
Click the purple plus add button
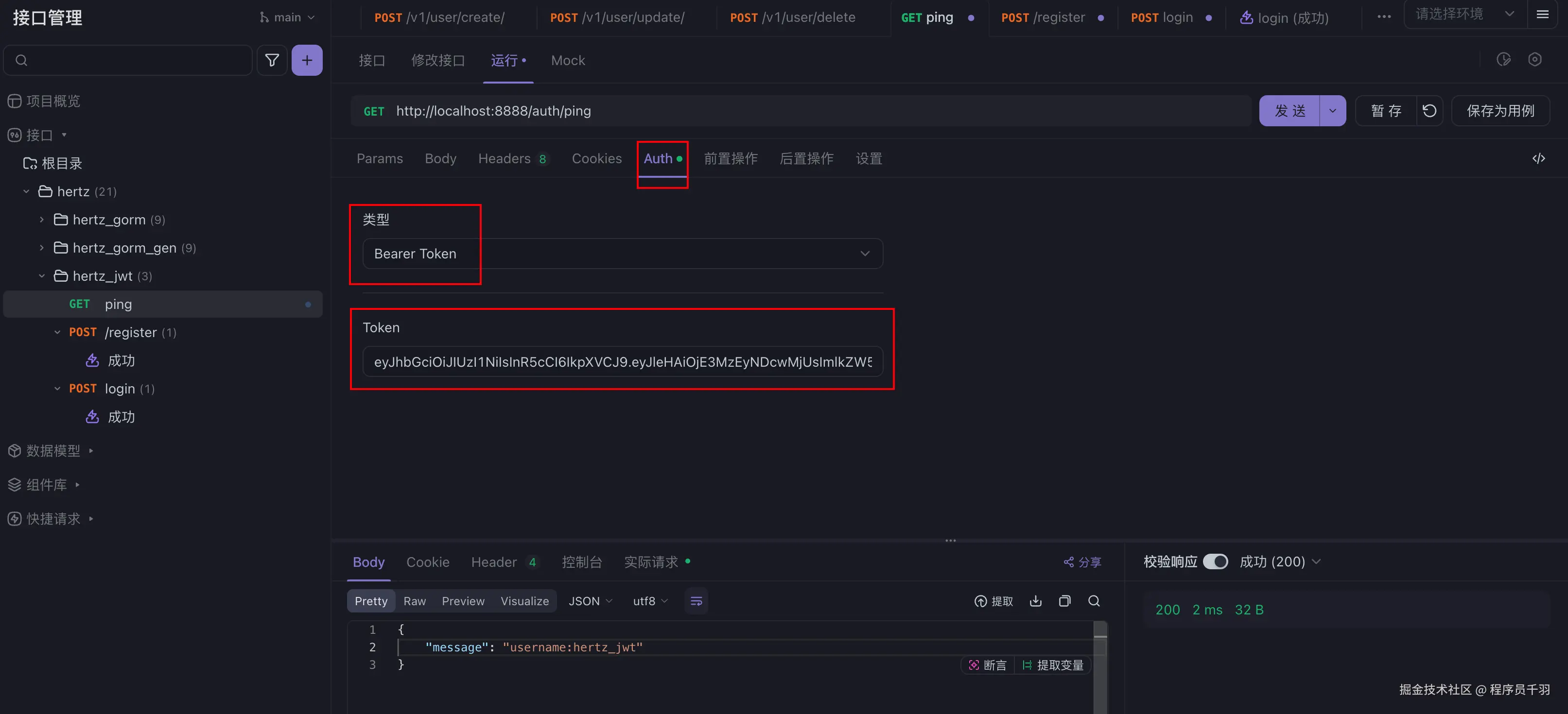click(x=307, y=60)
